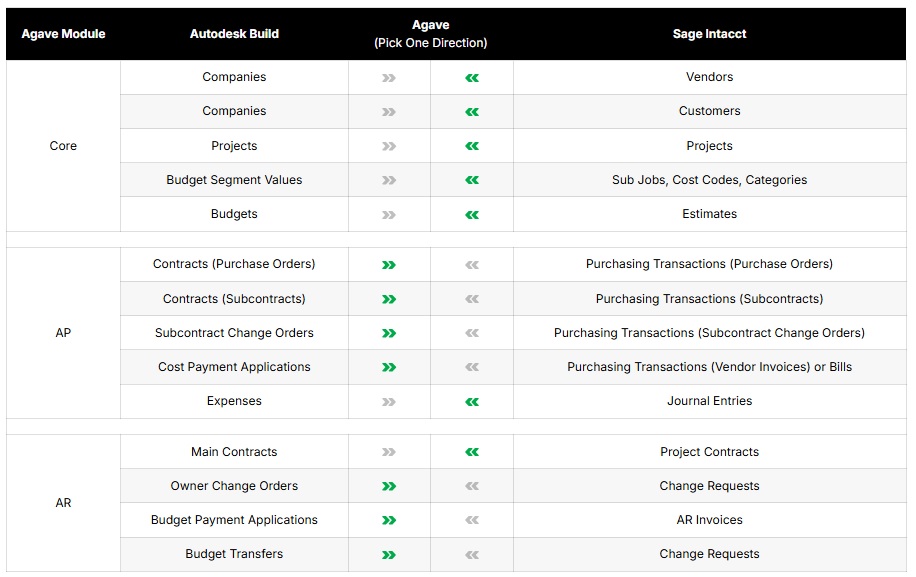The height and width of the screenshot is (577, 916).
Task: Select Subcontract Change Orders cell
Action: [x=234, y=333]
